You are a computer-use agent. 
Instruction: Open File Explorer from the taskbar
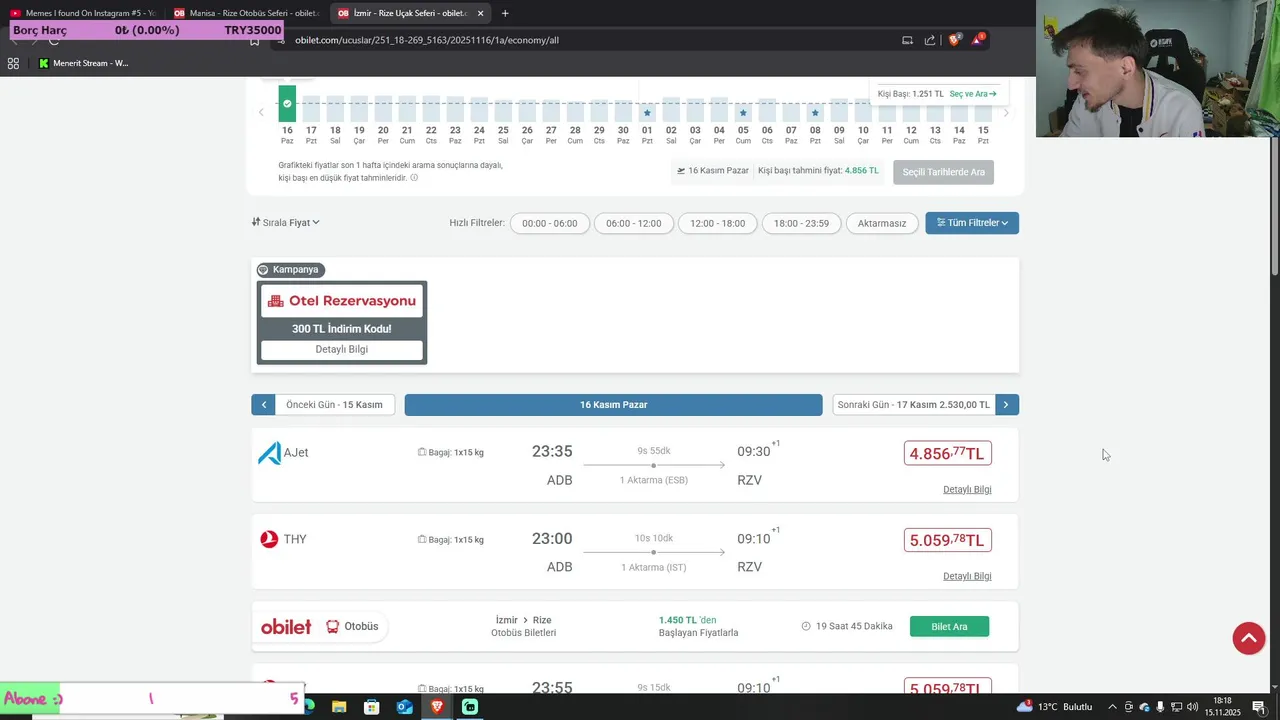pos(340,707)
